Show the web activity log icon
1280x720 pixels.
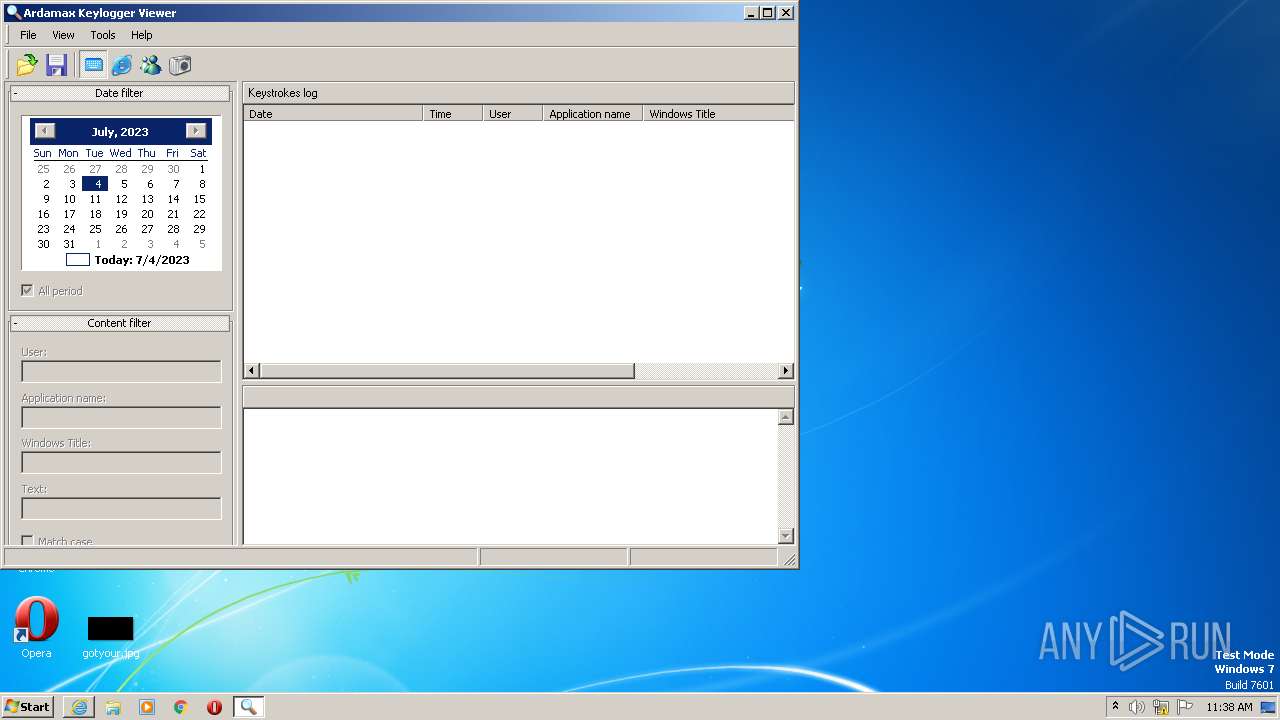coord(122,65)
